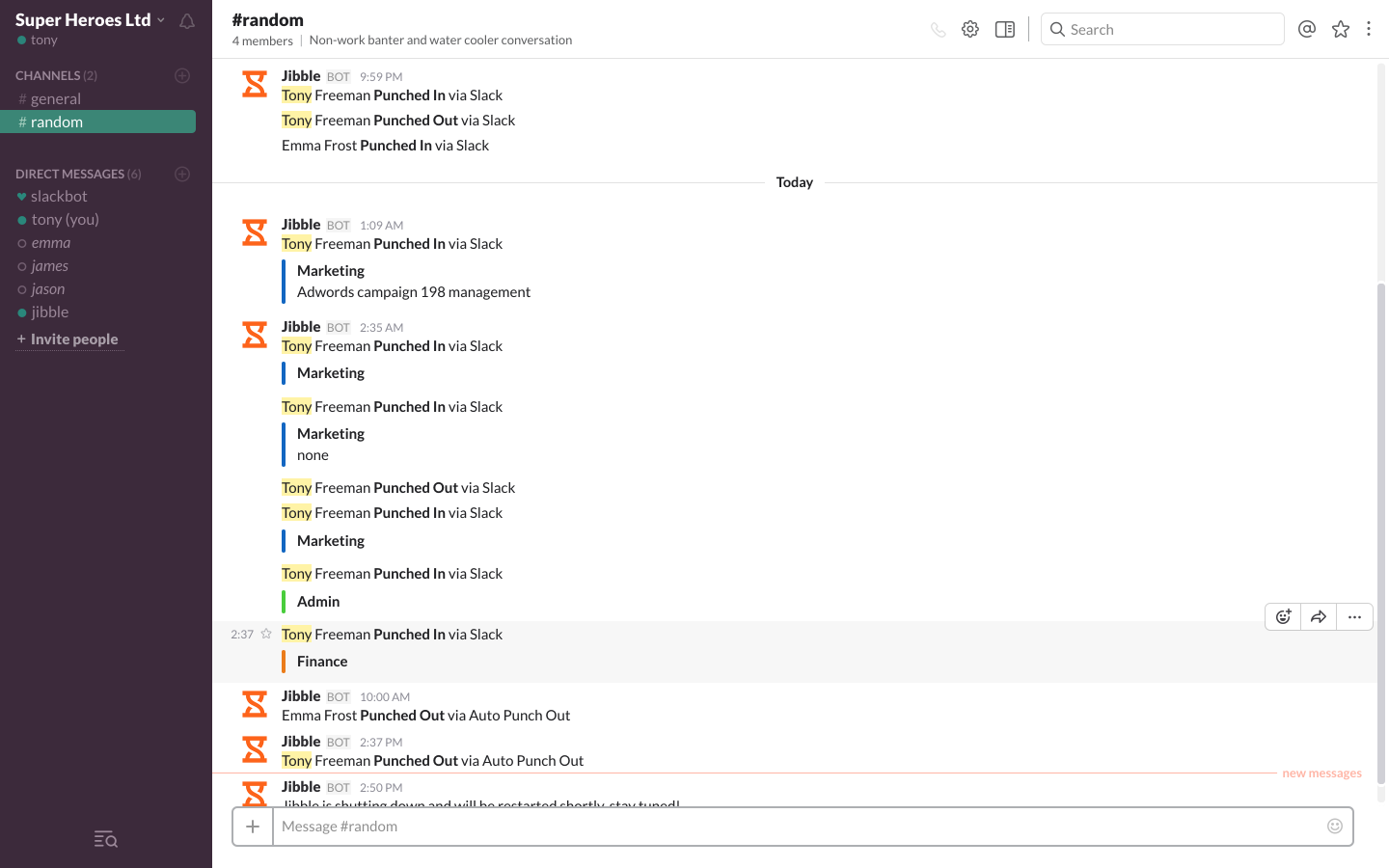Show starred items with star icon
This screenshot has width=1389, height=868.
pos(1341,29)
